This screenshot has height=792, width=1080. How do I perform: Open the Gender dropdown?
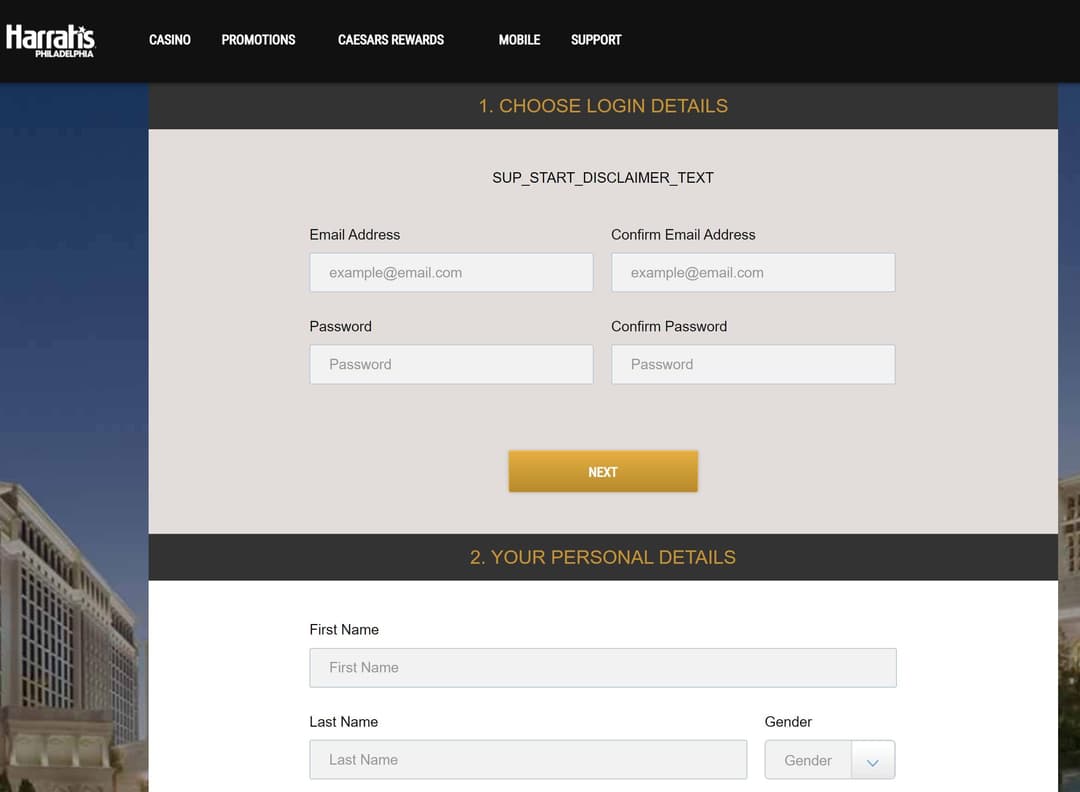click(x=808, y=760)
